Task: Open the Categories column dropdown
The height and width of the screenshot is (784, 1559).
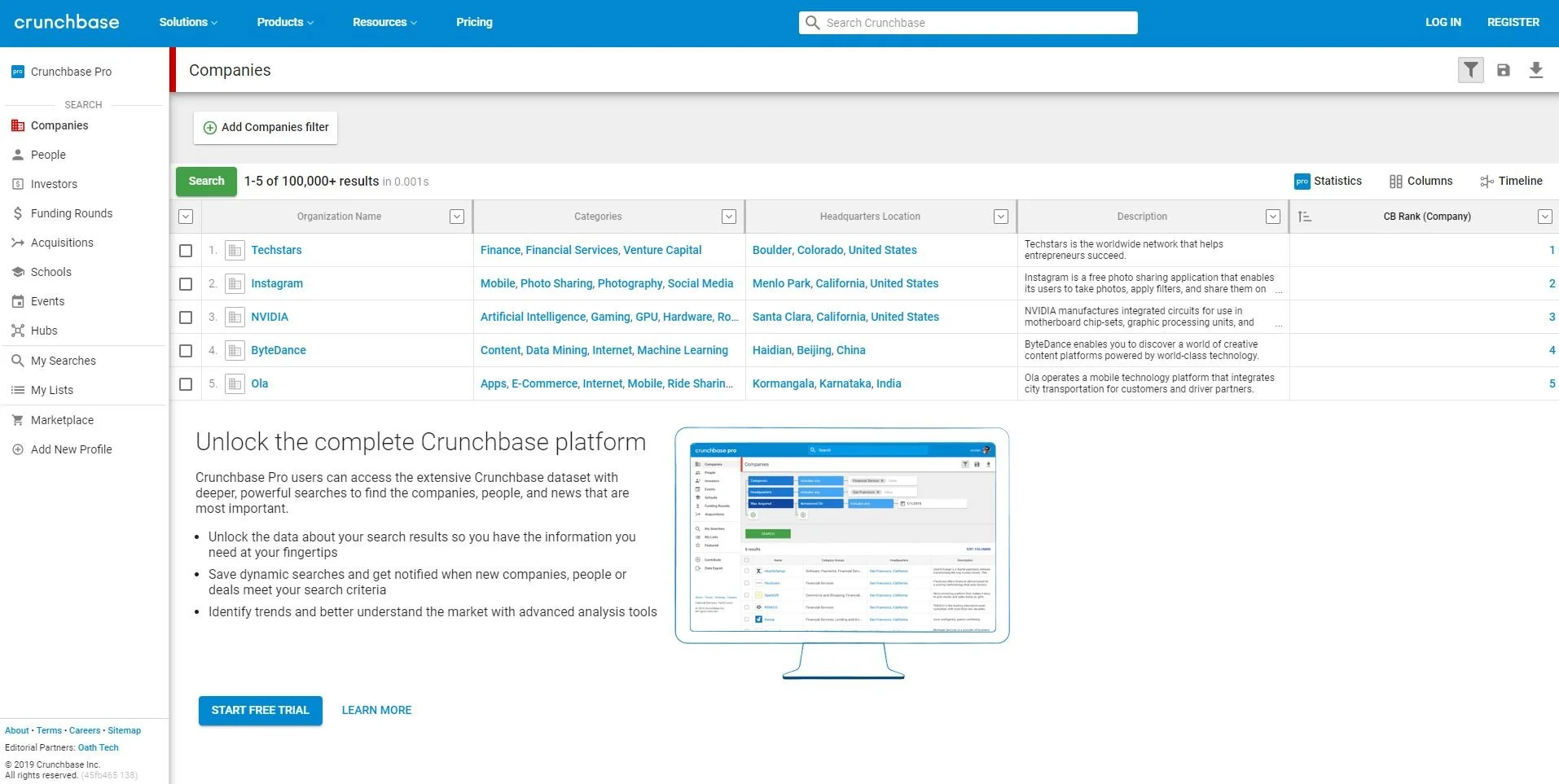Action: (x=729, y=217)
